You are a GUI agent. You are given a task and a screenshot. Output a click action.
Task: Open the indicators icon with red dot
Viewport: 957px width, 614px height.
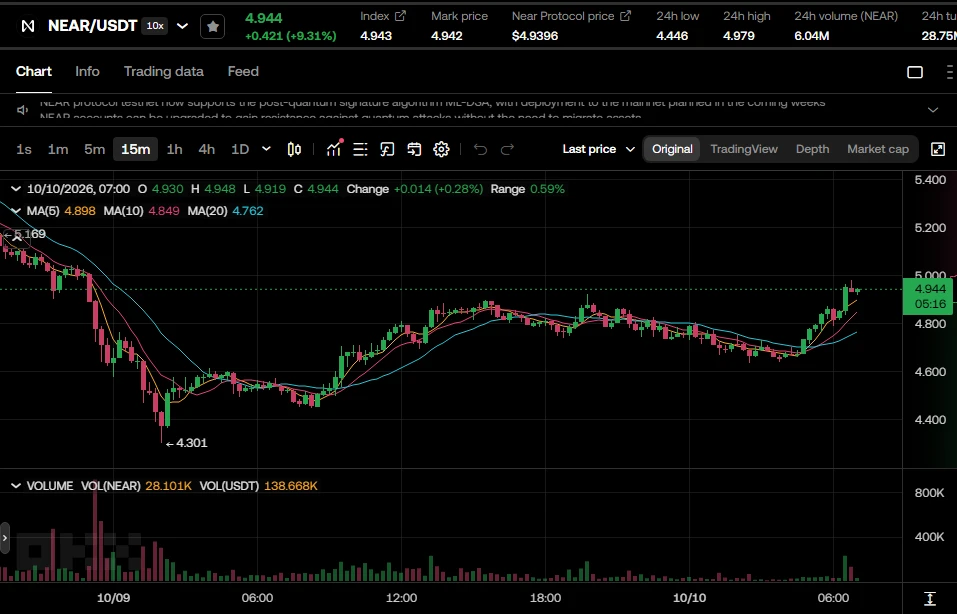334,149
